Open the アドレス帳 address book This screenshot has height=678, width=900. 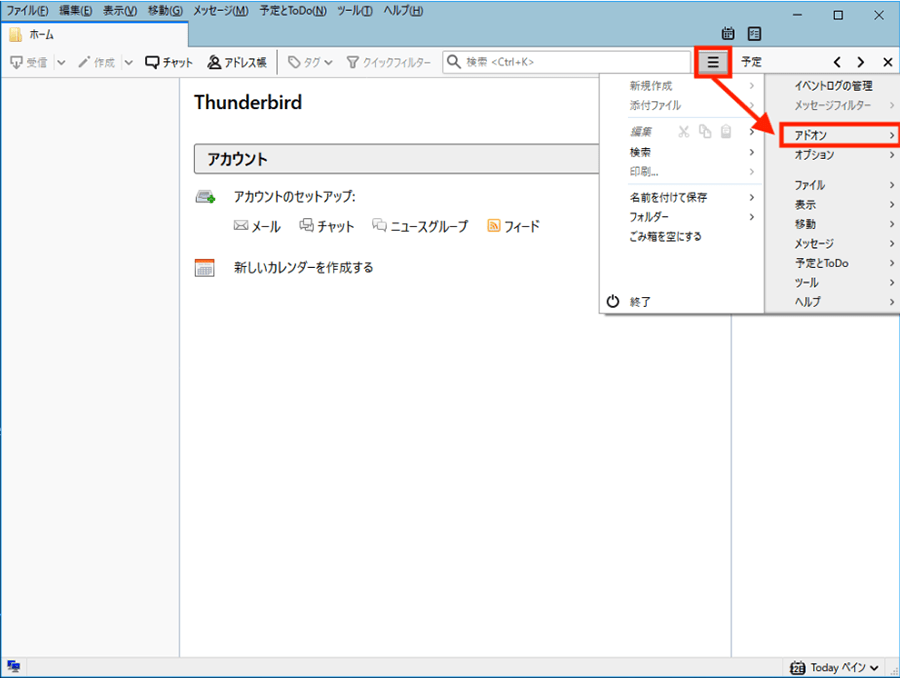(x=237, y=62)
